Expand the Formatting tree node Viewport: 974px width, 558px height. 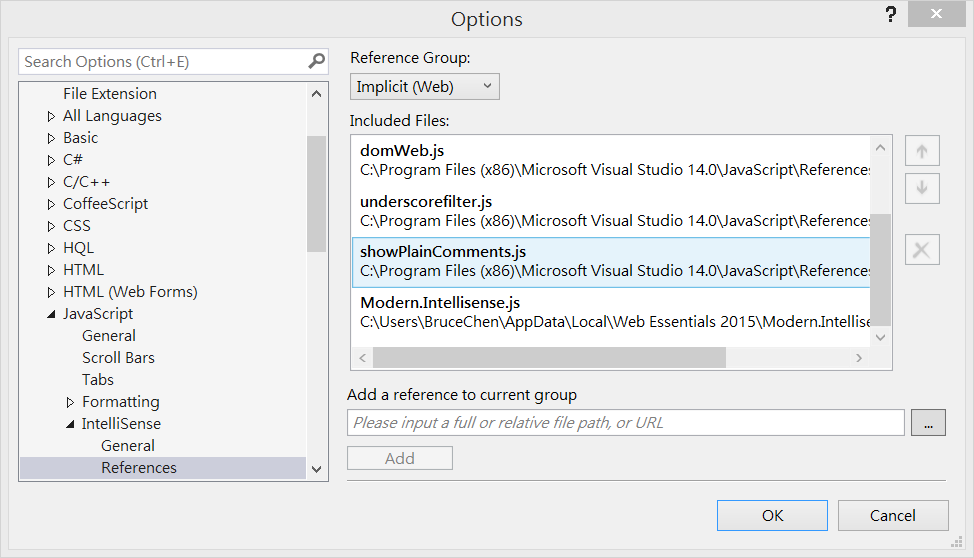tap(71, 402)
